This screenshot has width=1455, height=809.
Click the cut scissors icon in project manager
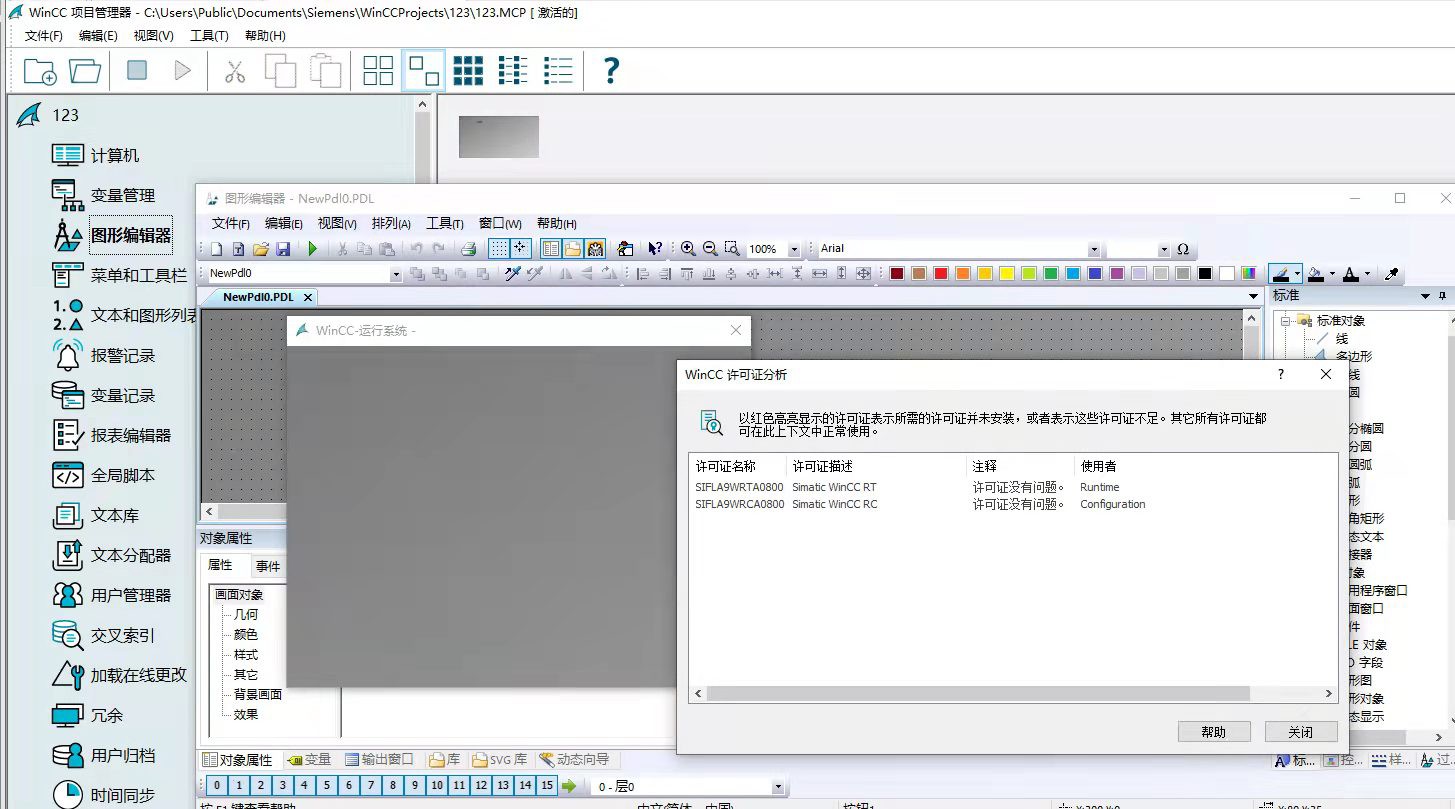[235, 71]
